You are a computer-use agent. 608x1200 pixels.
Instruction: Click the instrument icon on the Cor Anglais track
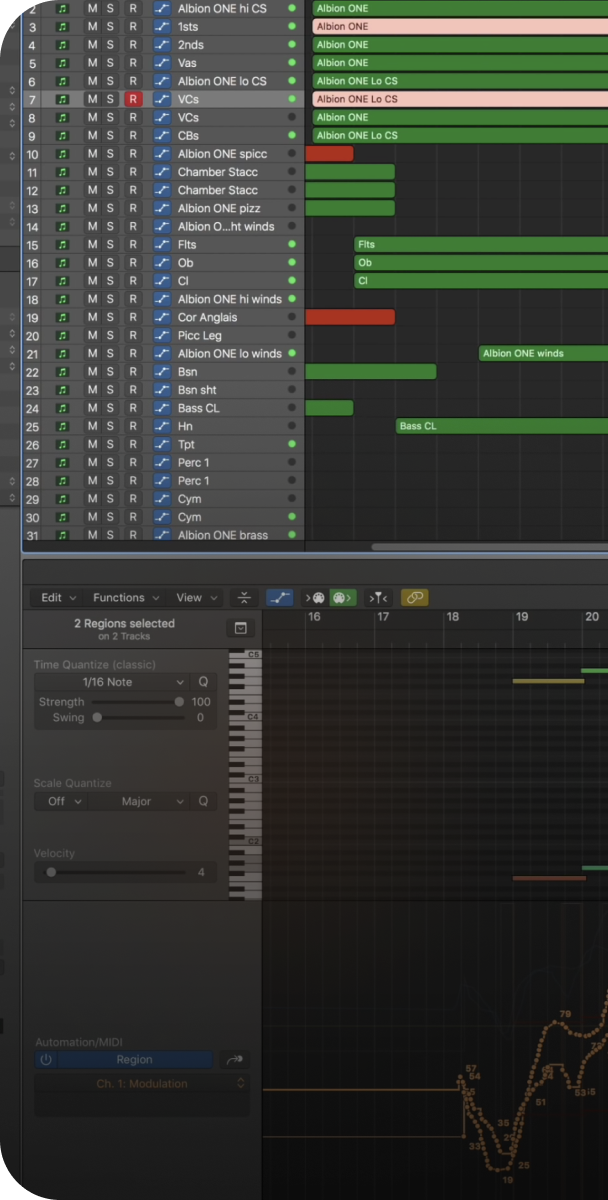pyautogui.click(x=62, y=318)
